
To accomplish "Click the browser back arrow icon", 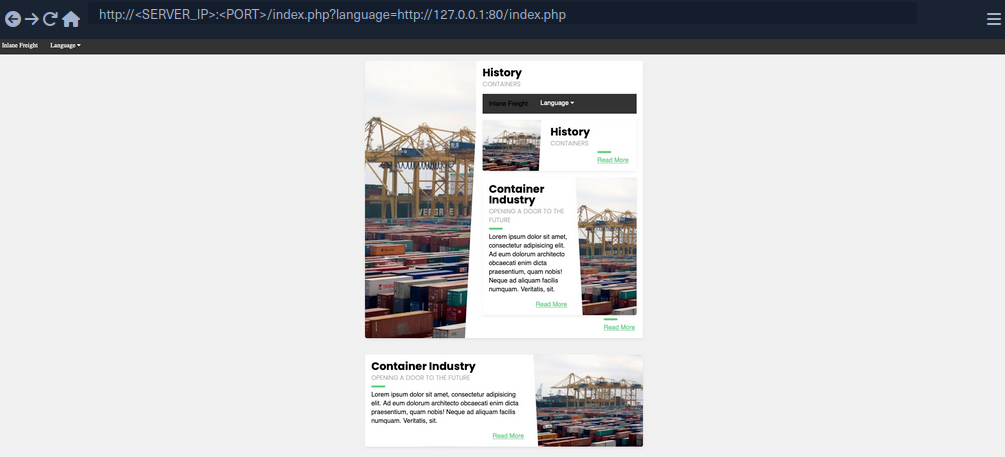I will 13,19.
